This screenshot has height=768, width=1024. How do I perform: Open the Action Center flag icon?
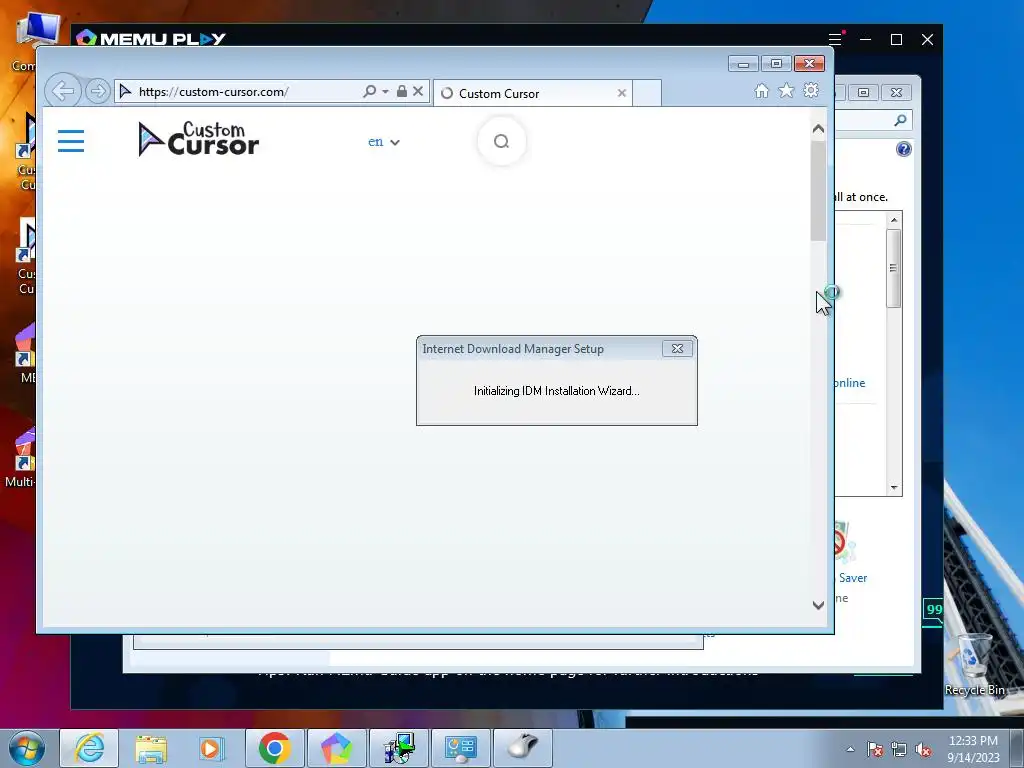pos(875,749)
